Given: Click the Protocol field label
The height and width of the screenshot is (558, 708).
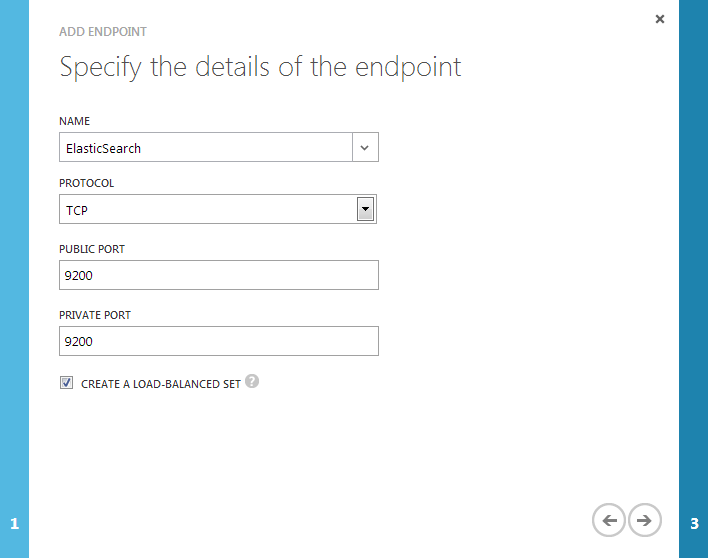Looking at the screenshot, I should (87, 183).
